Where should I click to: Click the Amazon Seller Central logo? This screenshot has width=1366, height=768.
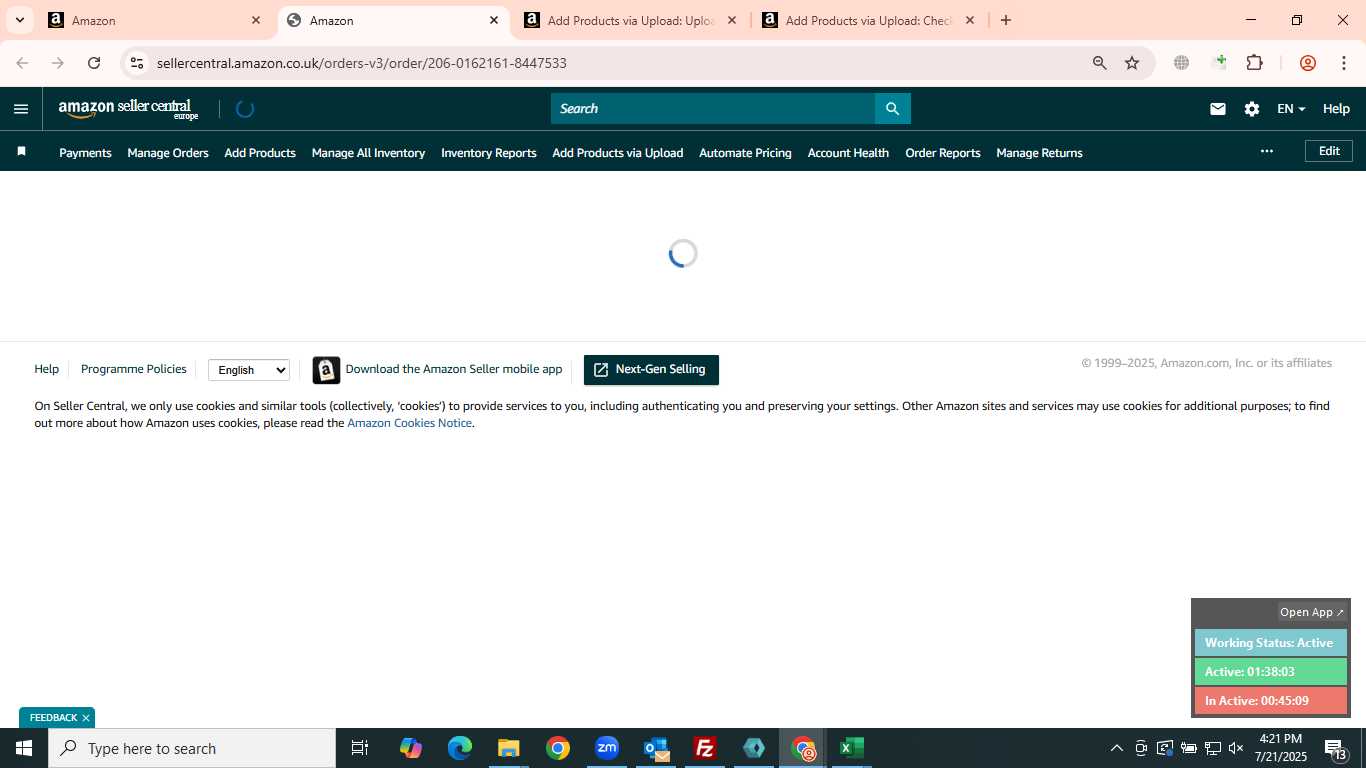128,109
